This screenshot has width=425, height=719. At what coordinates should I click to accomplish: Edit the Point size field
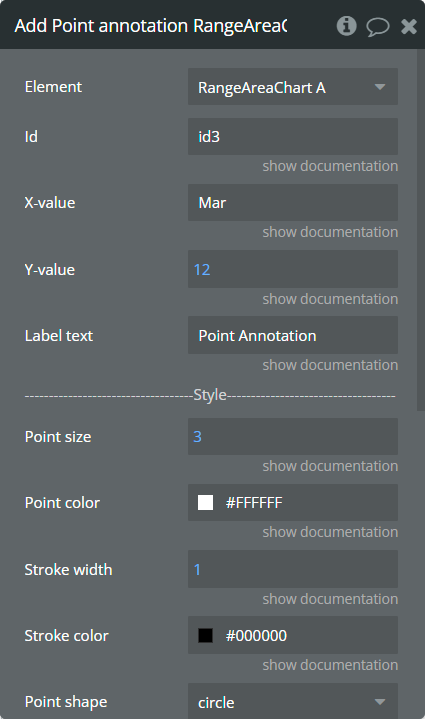point(293,436)
